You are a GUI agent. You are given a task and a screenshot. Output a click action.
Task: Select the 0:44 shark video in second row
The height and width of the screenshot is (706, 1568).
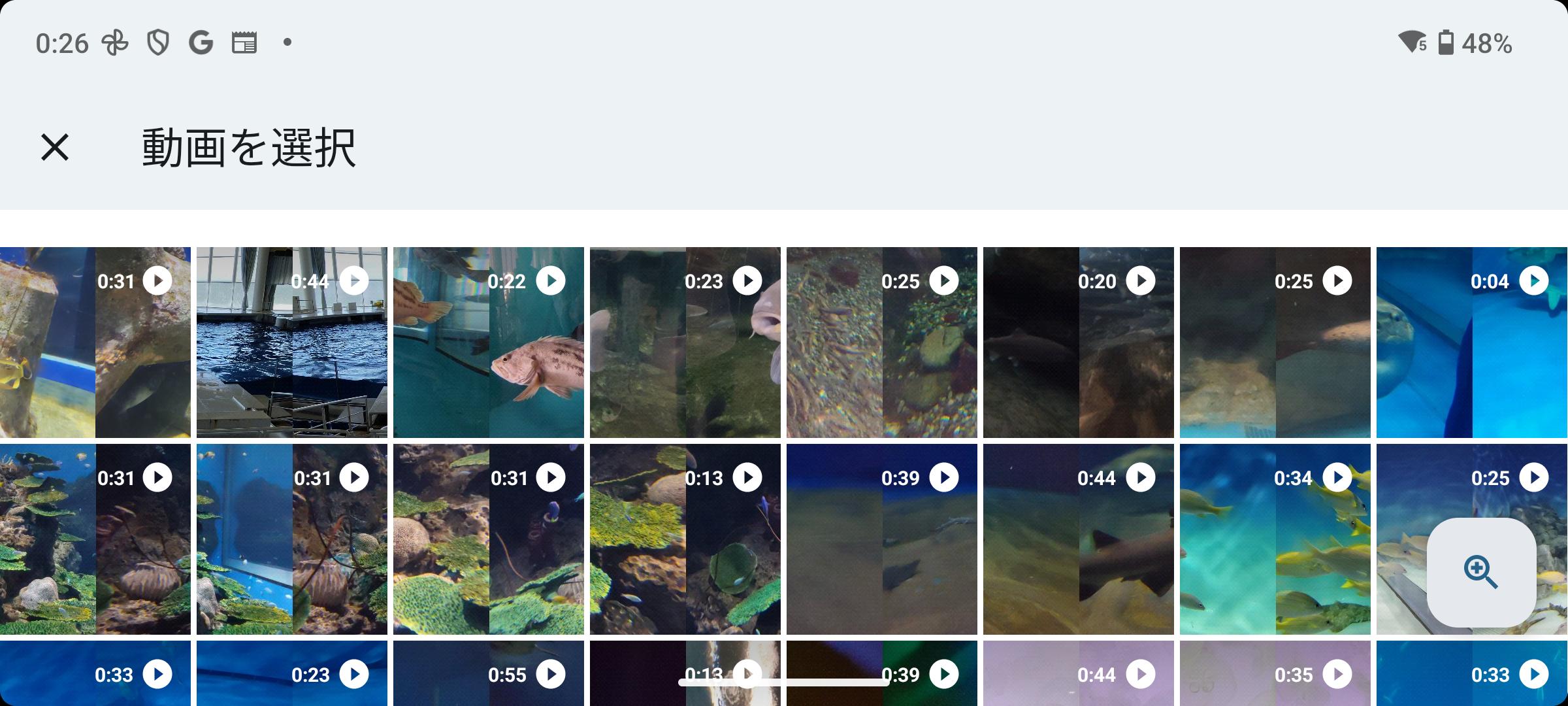(1079, 539)
